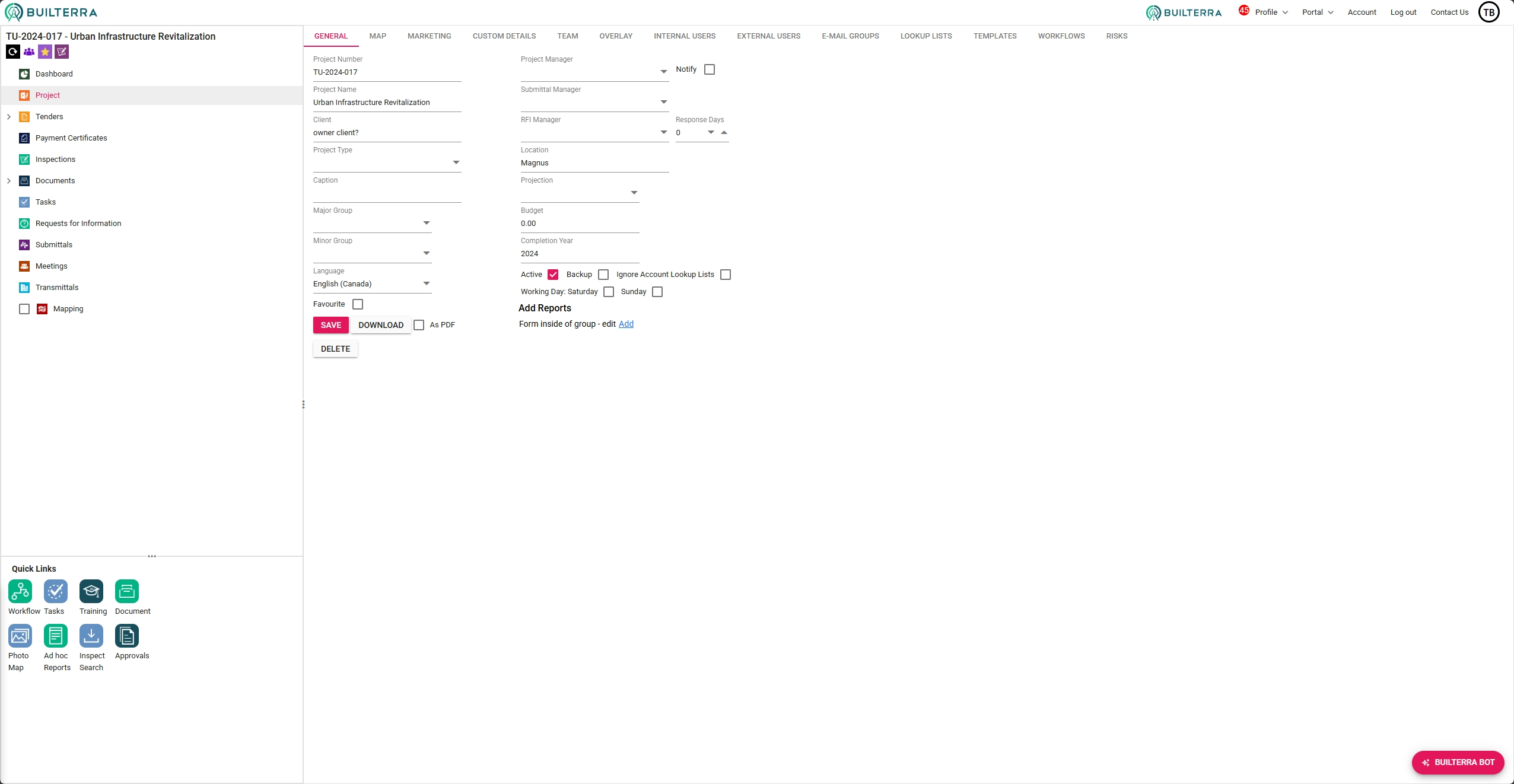Image resolution: width=1514 pixels, height=784 pixels.
Task: Open the Language dropdown
Action: pos(426,284)
